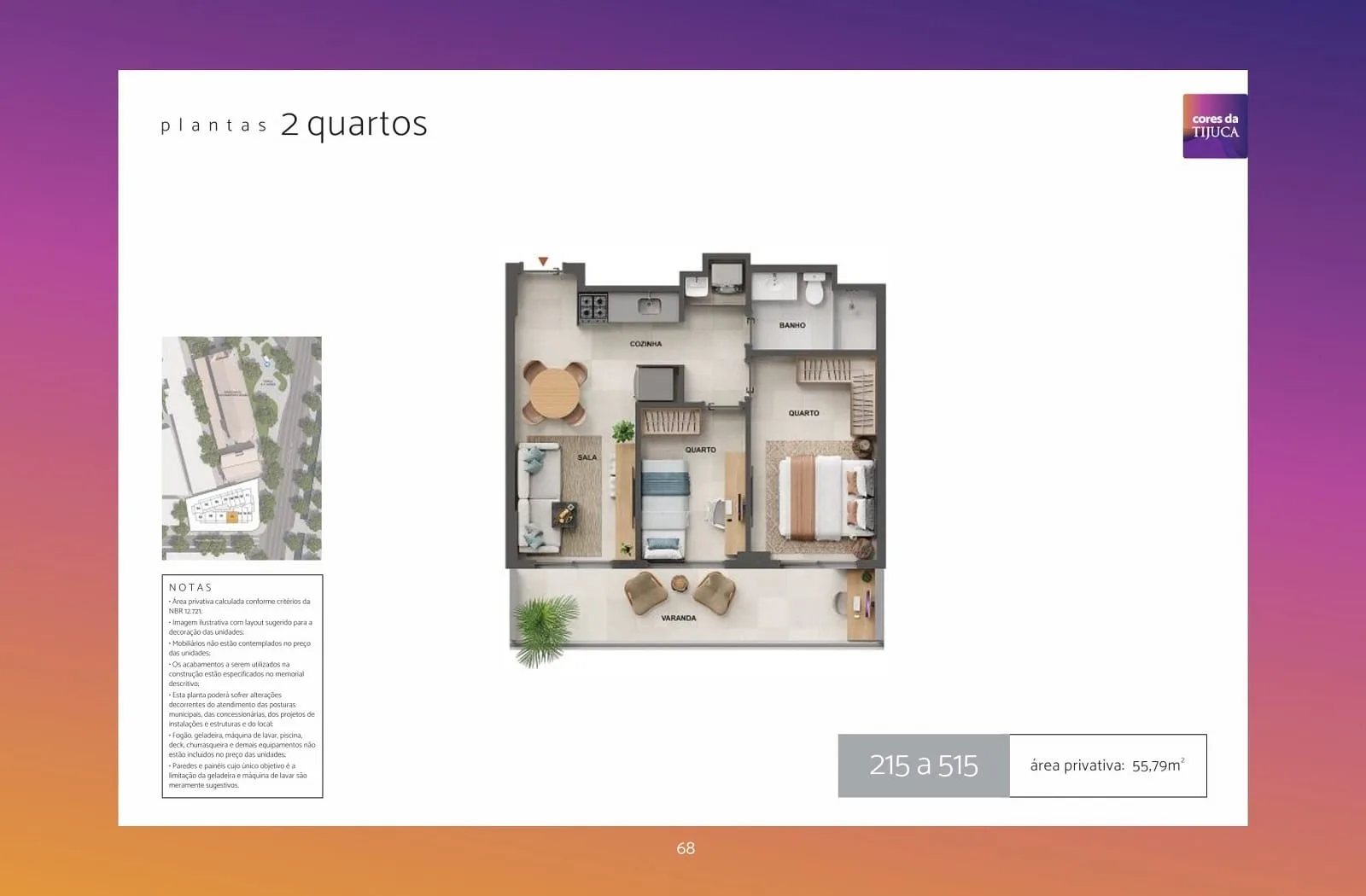
Task: Click the single bed in the small quarto
Action: point(664,509)
